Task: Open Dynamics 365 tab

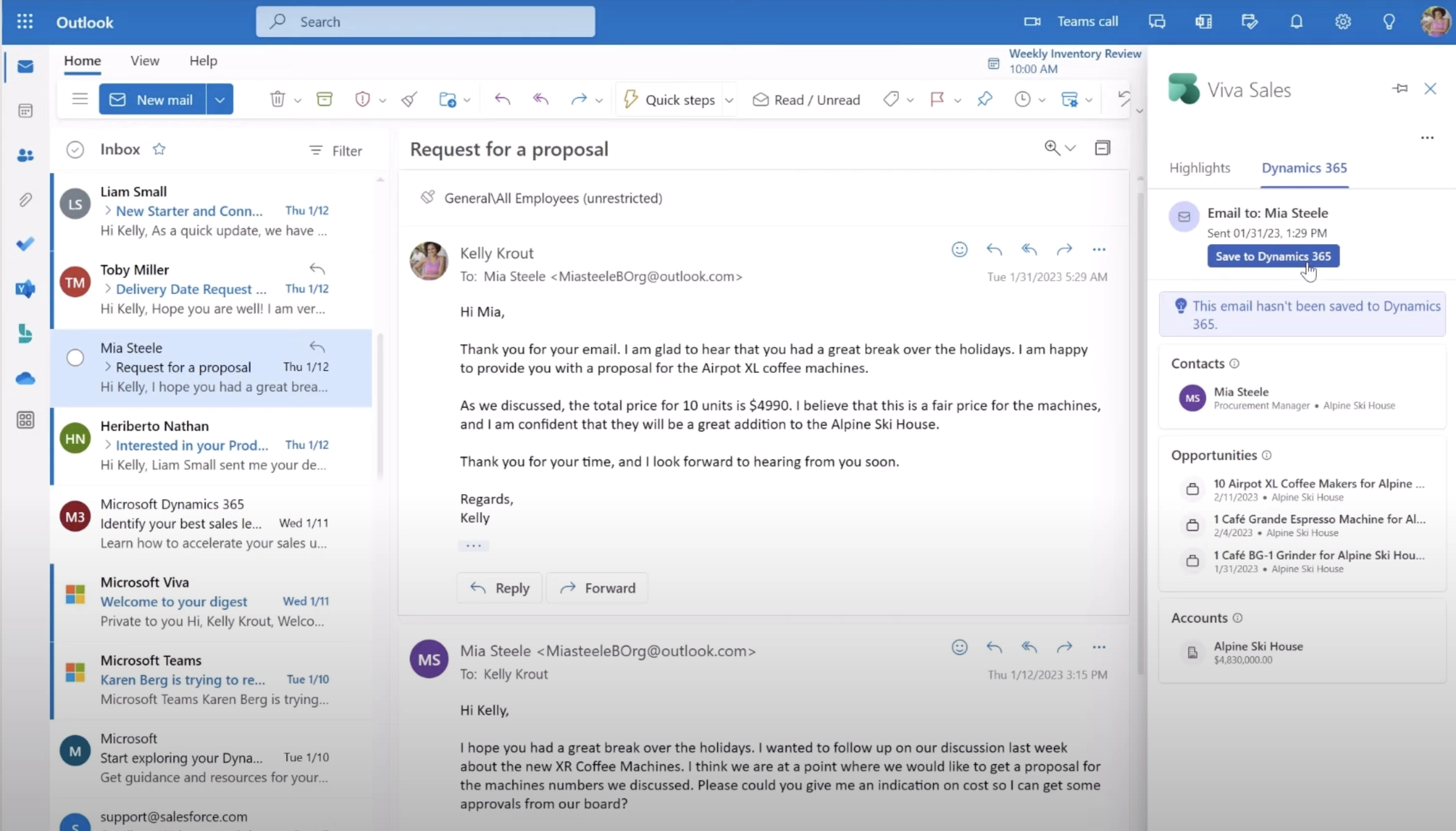Action: [x=1304, y=168]
